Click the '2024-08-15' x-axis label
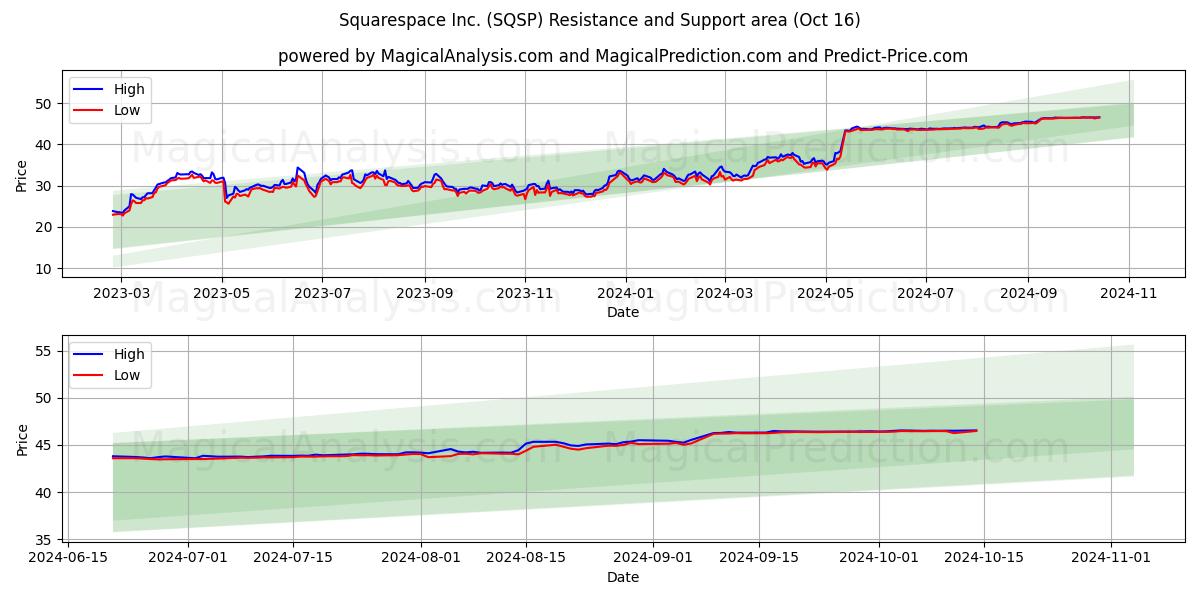This screenshot has height=600, width=1200. click(x=526, y=560)
